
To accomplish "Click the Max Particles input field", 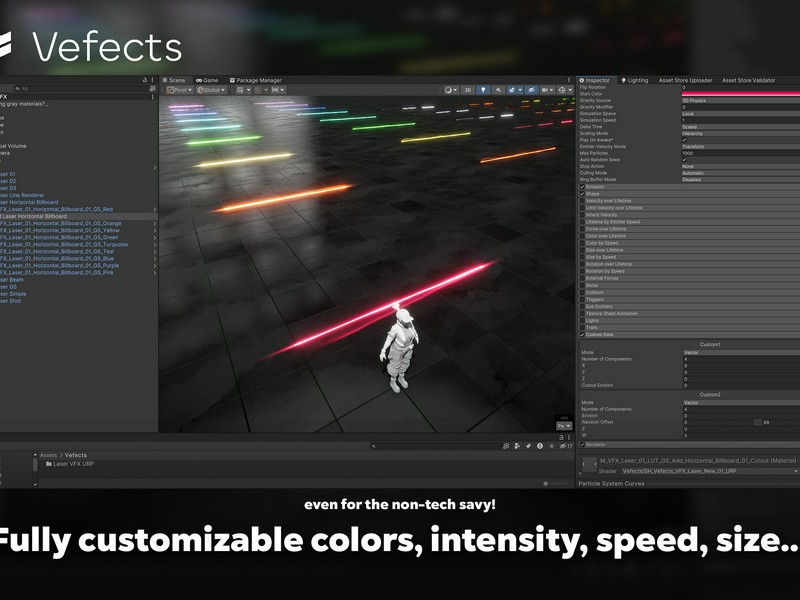I will pos(741,153).
